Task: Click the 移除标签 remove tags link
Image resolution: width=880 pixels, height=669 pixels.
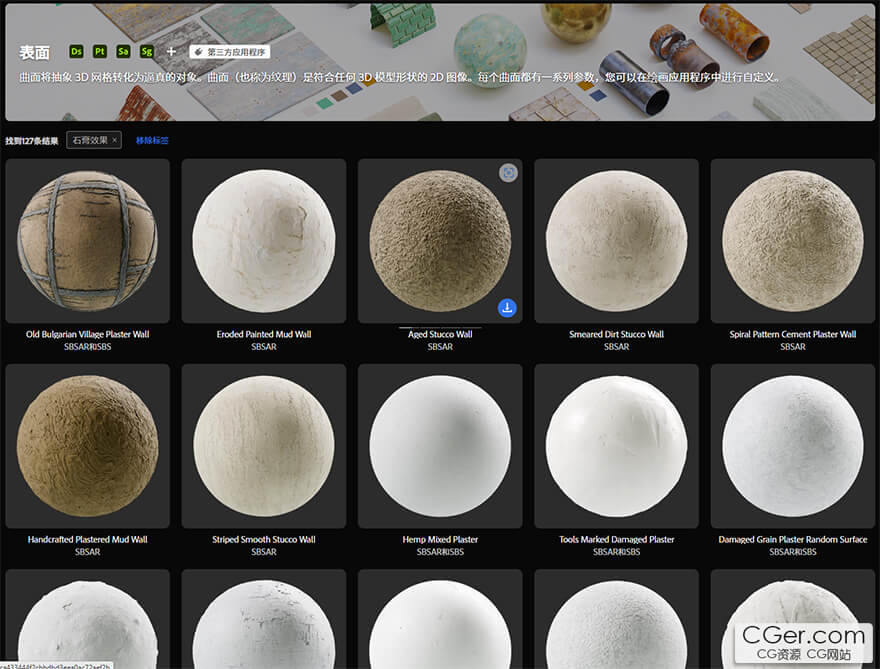Action: tap(152, 140)
